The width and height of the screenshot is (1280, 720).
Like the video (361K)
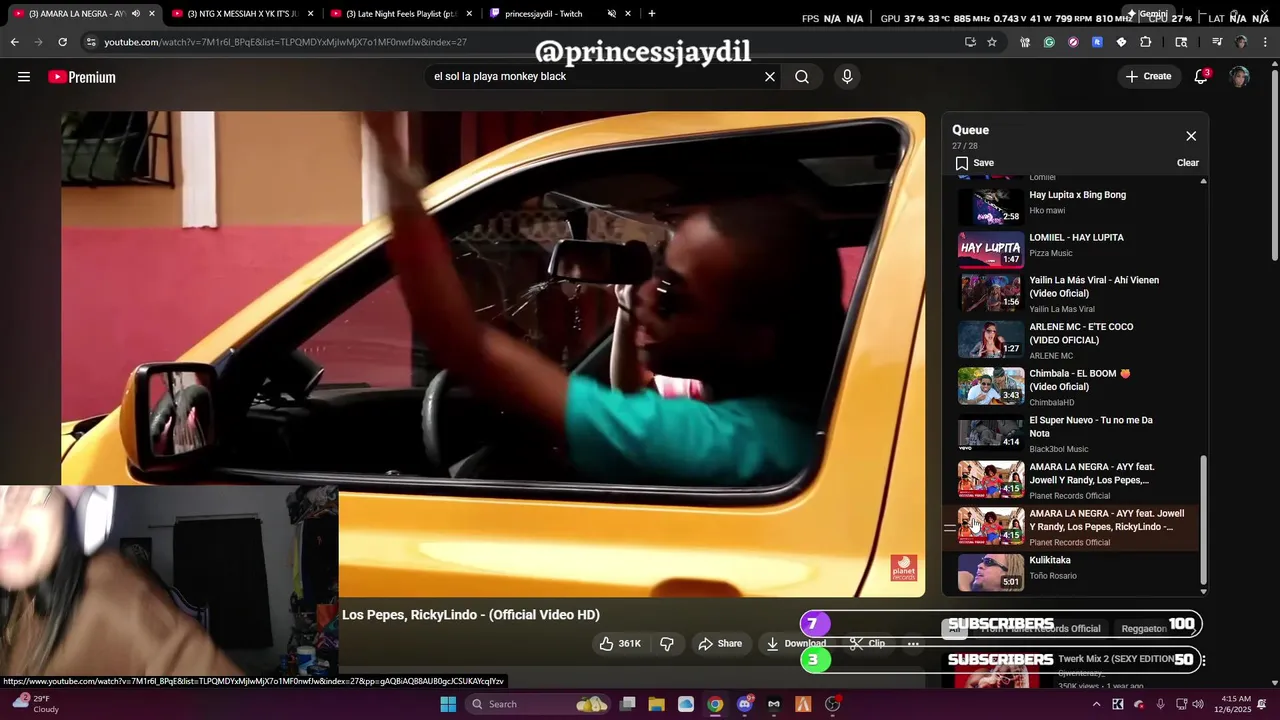(620, 643)
